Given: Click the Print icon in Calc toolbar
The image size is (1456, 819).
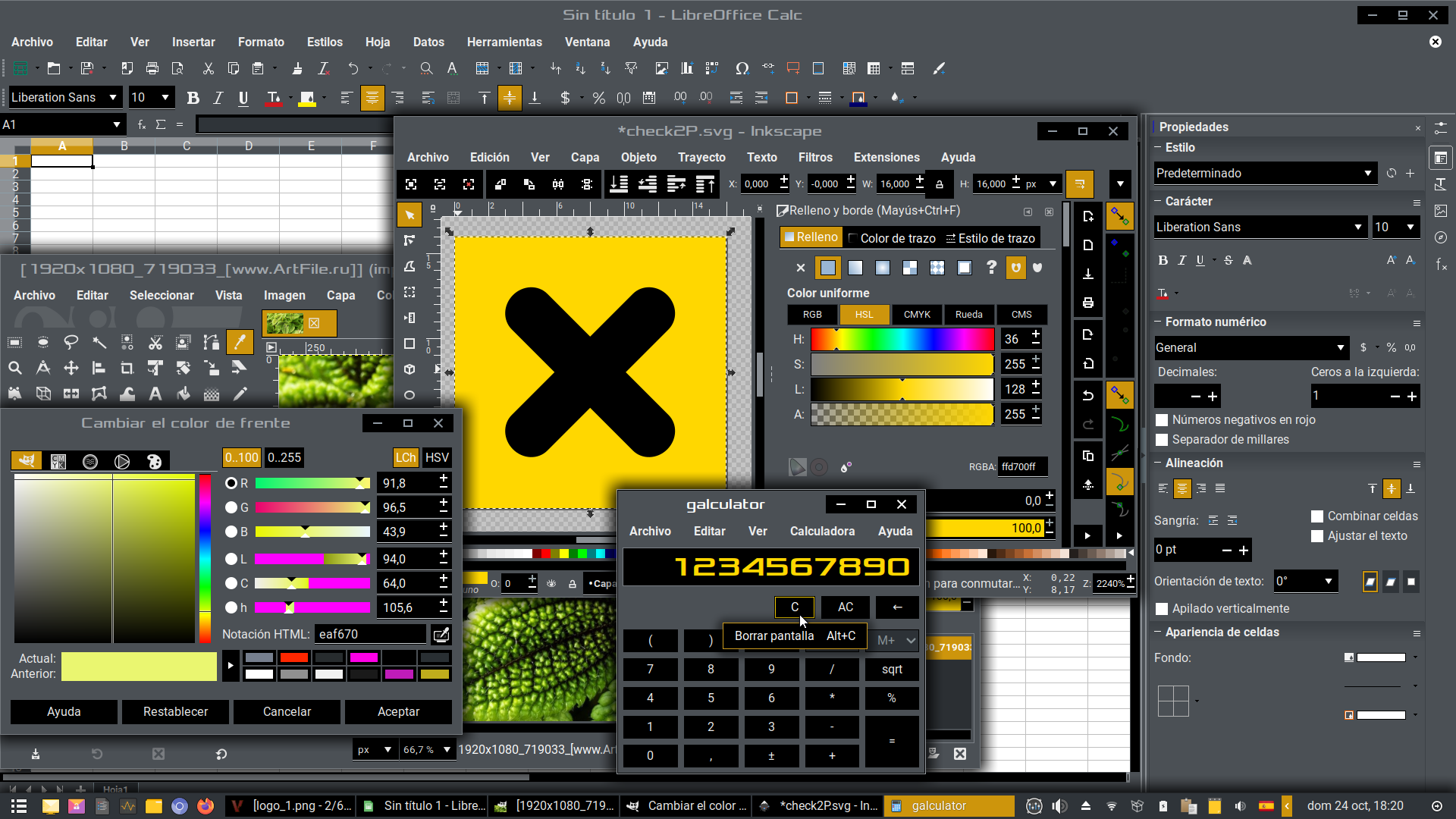Looking at the screenshot, I should pyautogui.click(x=152, y=68).
